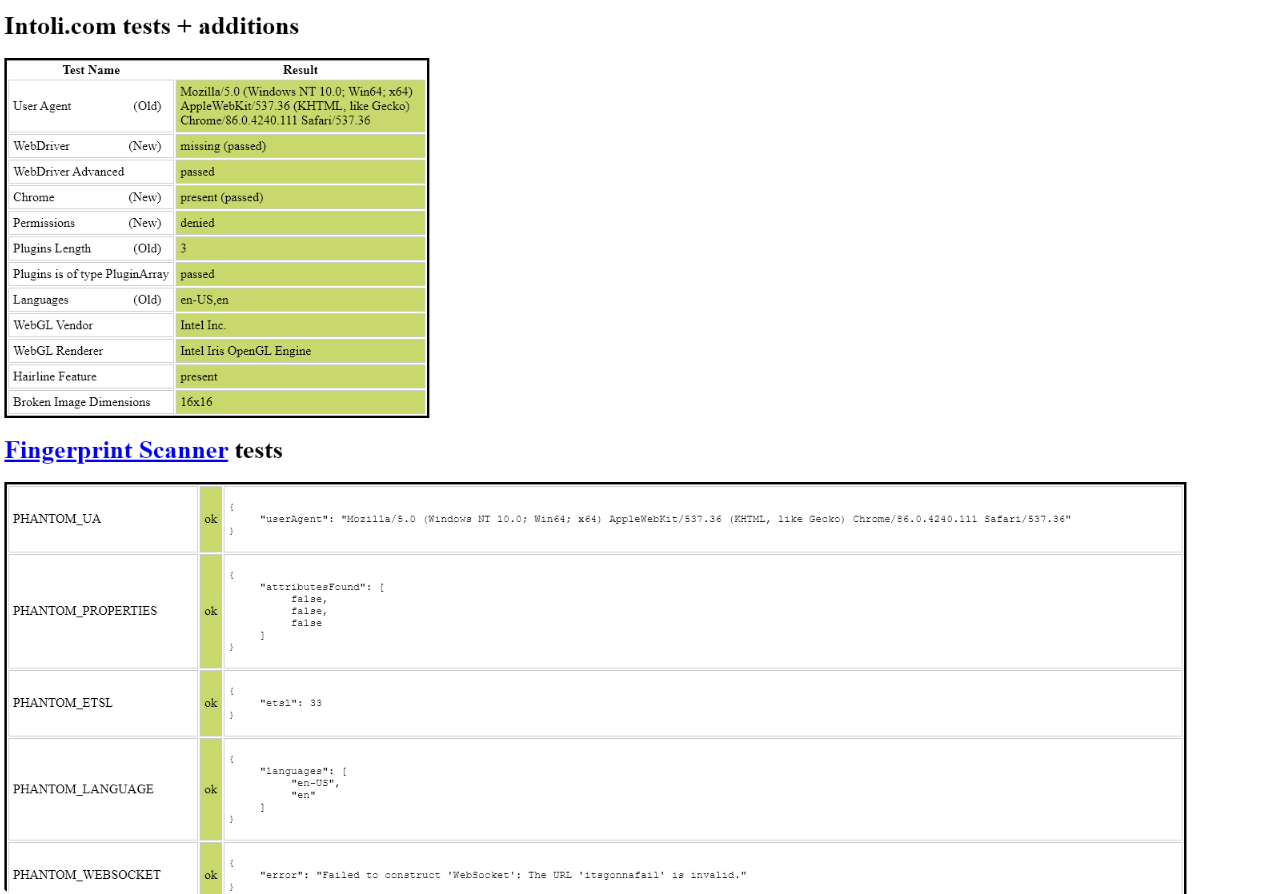
Task: Click the Hairline Feature present result
Action: (x=301, y=377)
